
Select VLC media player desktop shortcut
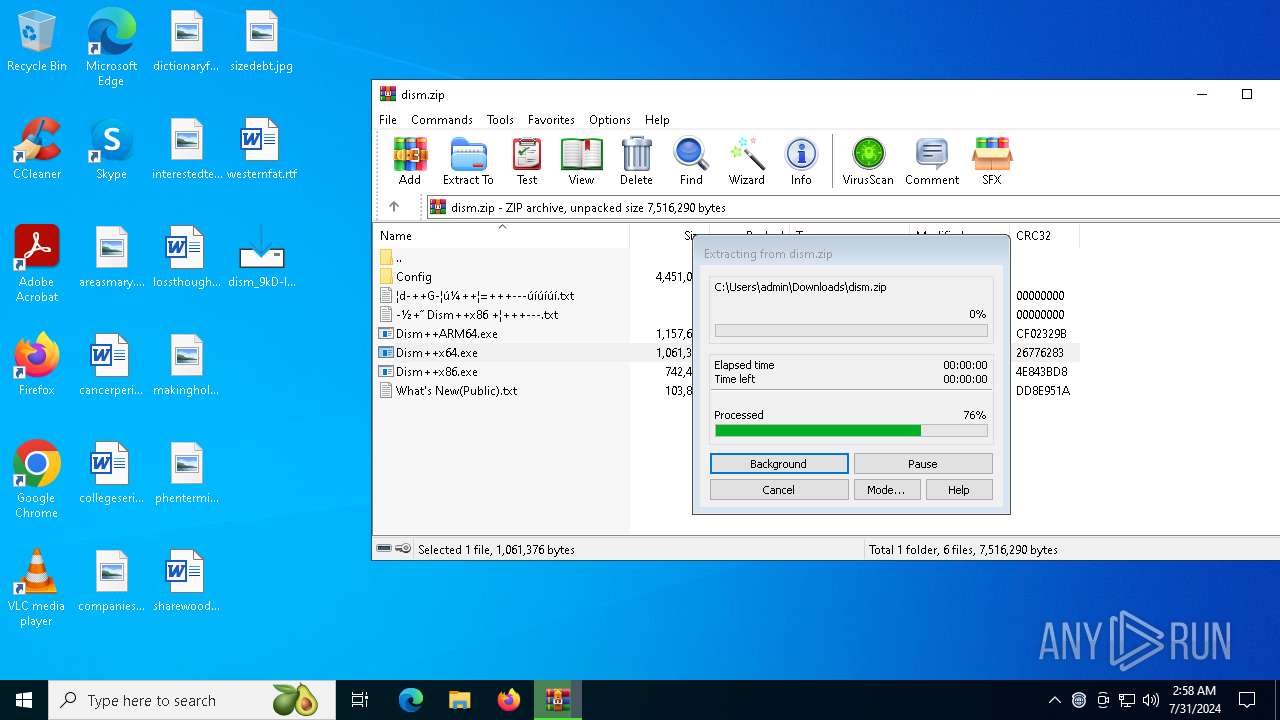(x=37, y=588)
